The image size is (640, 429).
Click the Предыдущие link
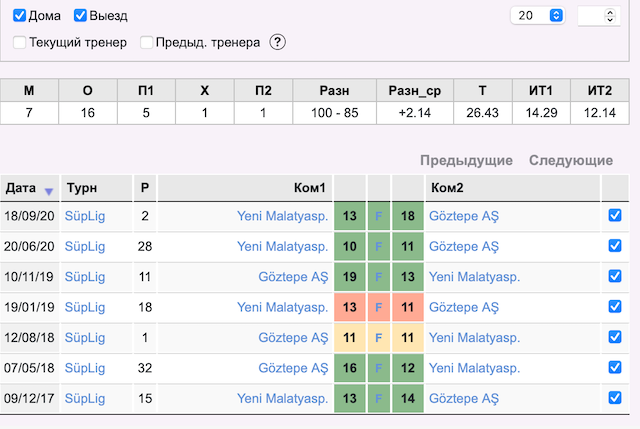466,160
